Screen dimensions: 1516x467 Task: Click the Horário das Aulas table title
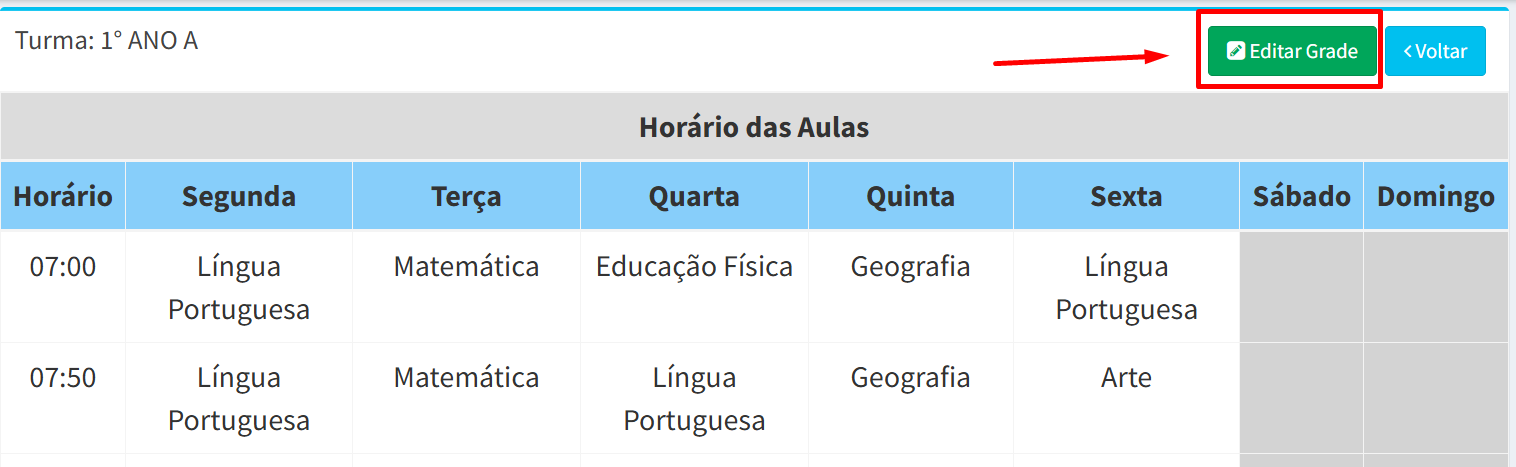[754, 127]
